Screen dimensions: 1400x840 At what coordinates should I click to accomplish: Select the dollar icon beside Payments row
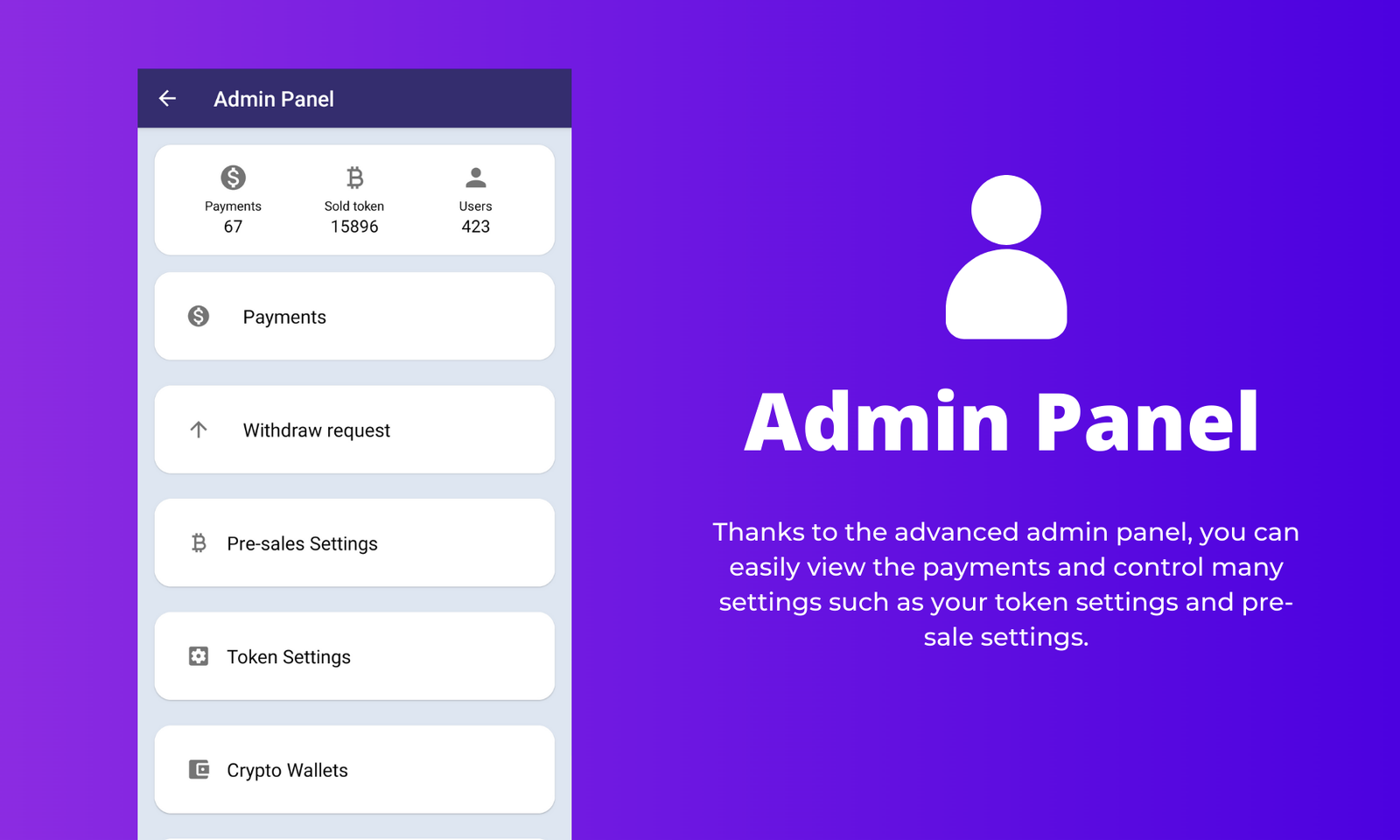199,316
